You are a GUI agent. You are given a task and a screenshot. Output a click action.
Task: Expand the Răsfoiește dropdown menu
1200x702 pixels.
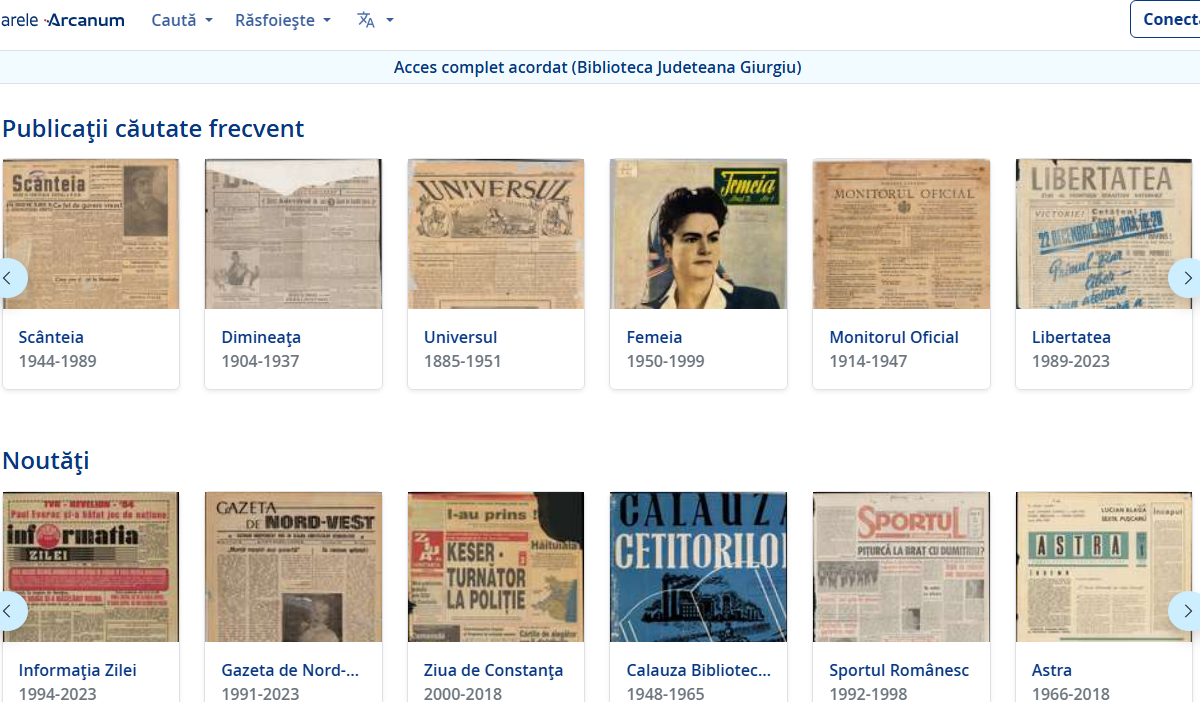click(x=282, y=20)
